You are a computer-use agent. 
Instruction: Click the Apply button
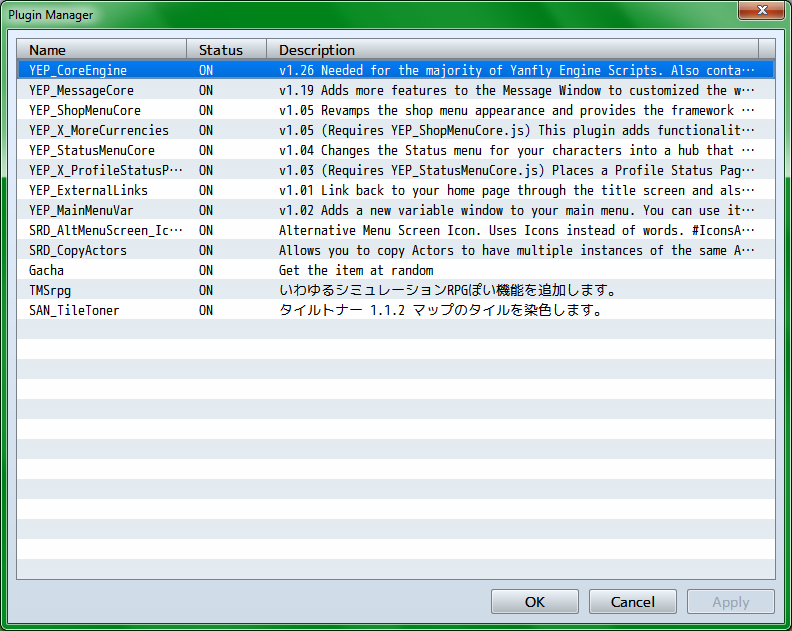730,602
